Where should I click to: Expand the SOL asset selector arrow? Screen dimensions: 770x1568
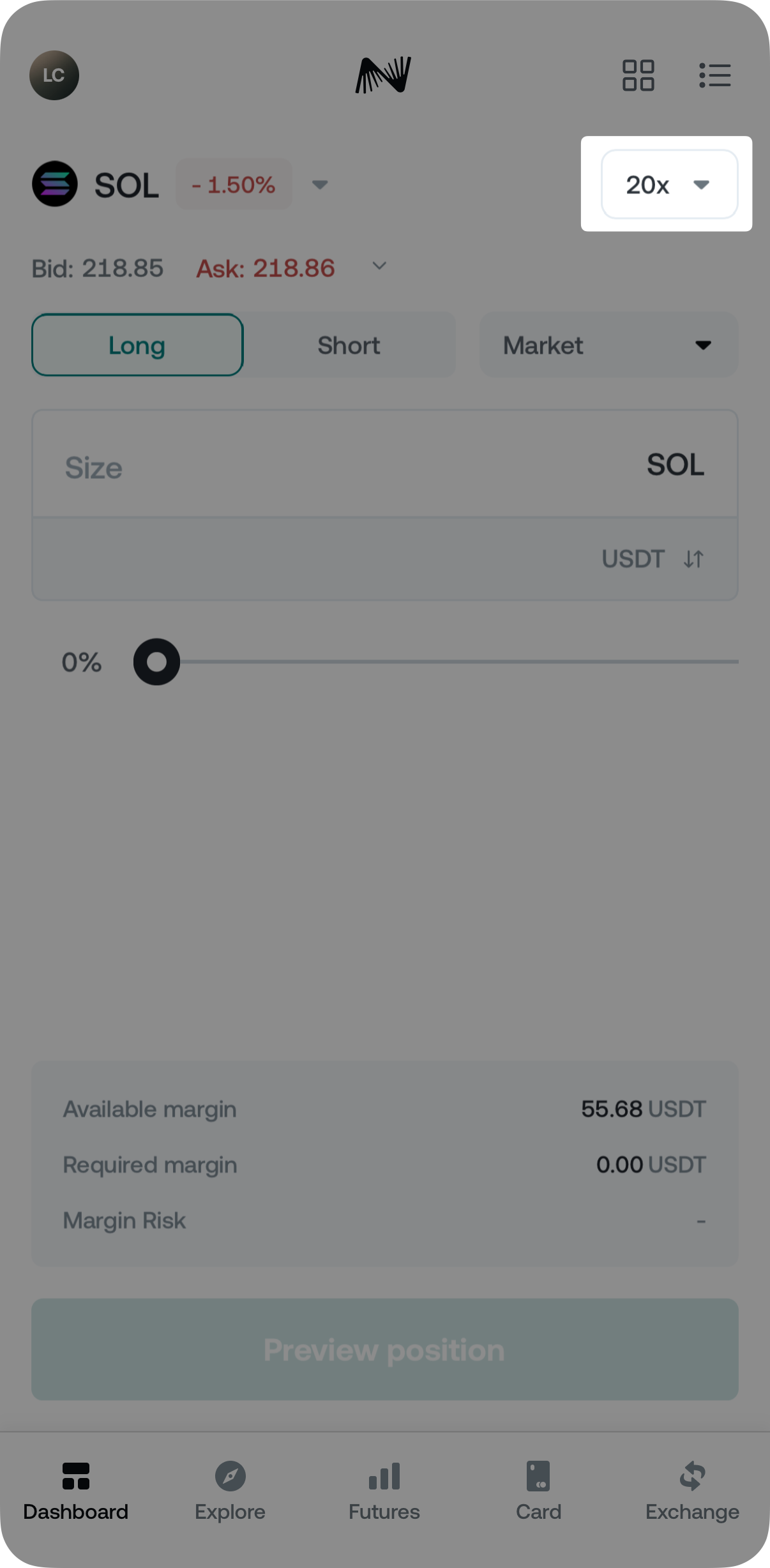(x=320, y=185)
